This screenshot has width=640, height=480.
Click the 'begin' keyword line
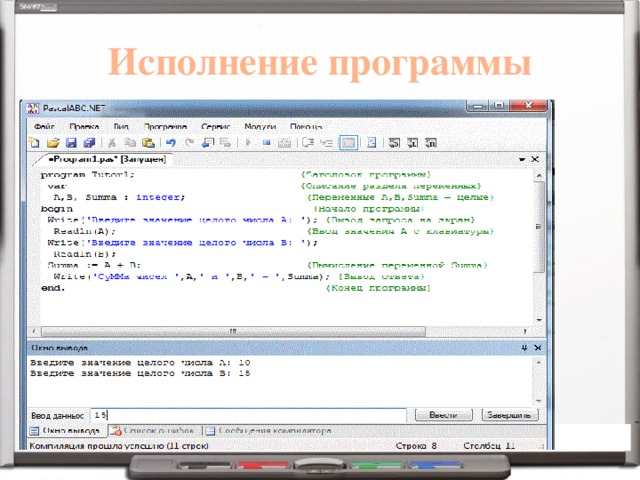(57, 209)
